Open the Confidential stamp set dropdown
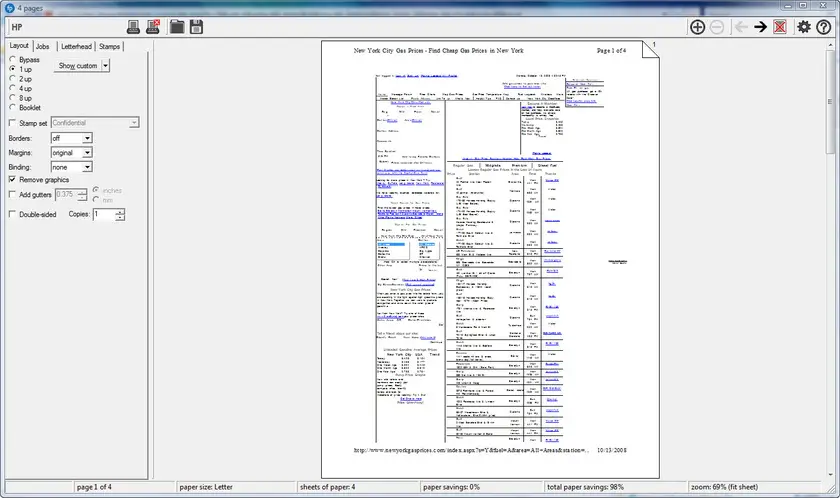This screenshot has height=498, width=840. (x=133, y=123)
